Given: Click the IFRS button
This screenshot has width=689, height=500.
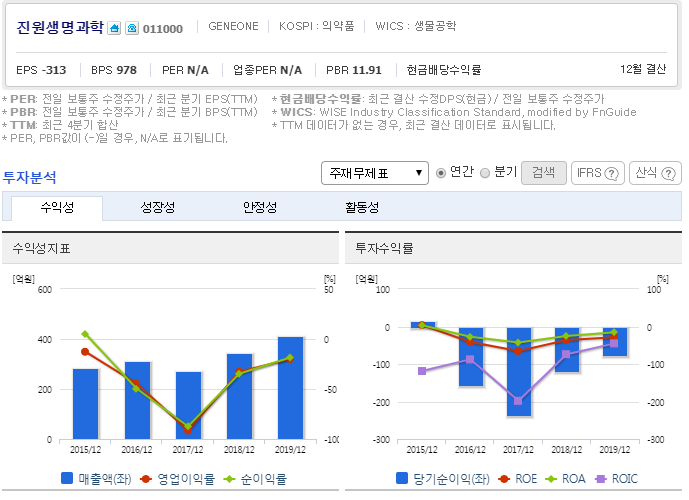Looking at the screenshot, I should click(x=598, y=173).
